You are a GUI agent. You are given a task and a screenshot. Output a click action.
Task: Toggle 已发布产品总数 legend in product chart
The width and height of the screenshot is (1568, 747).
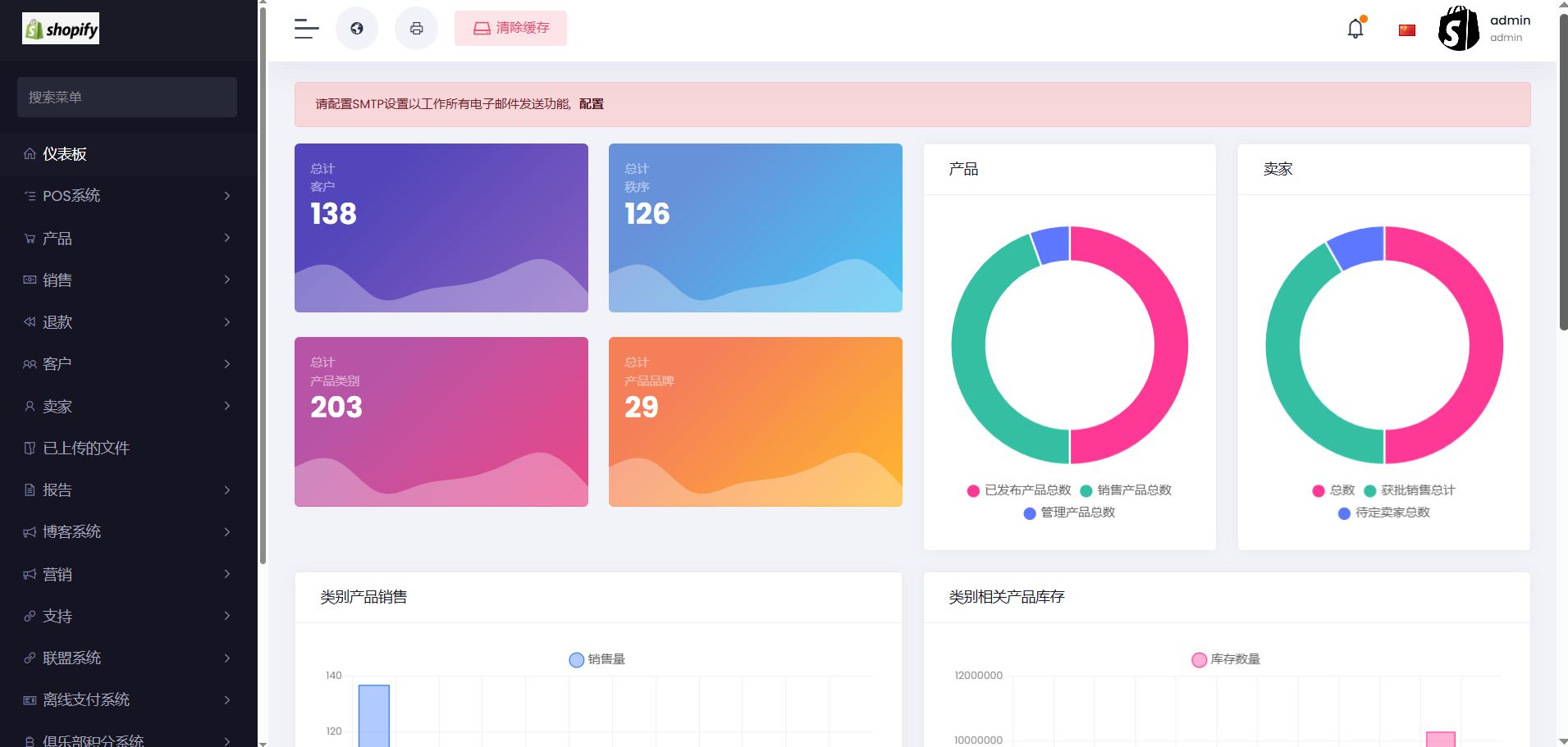[1019, 490]
